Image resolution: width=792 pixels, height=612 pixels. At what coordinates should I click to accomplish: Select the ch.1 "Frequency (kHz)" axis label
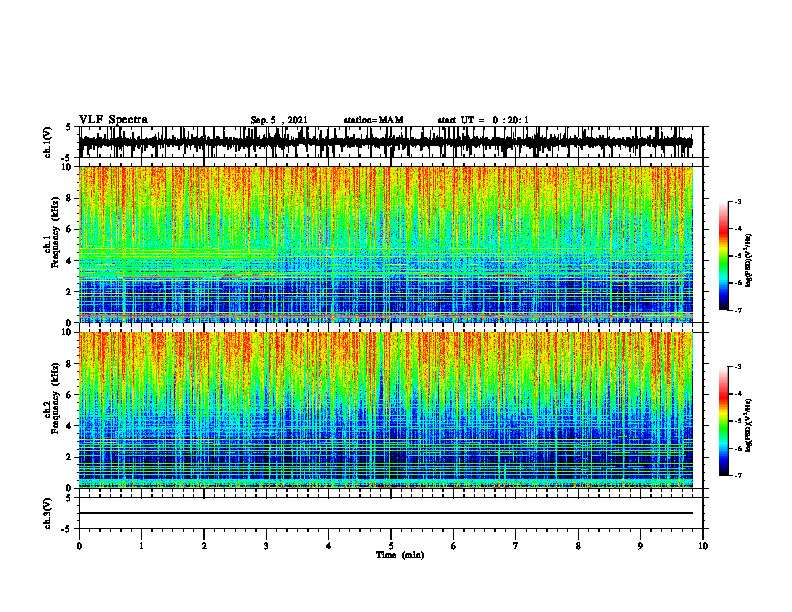55,232
